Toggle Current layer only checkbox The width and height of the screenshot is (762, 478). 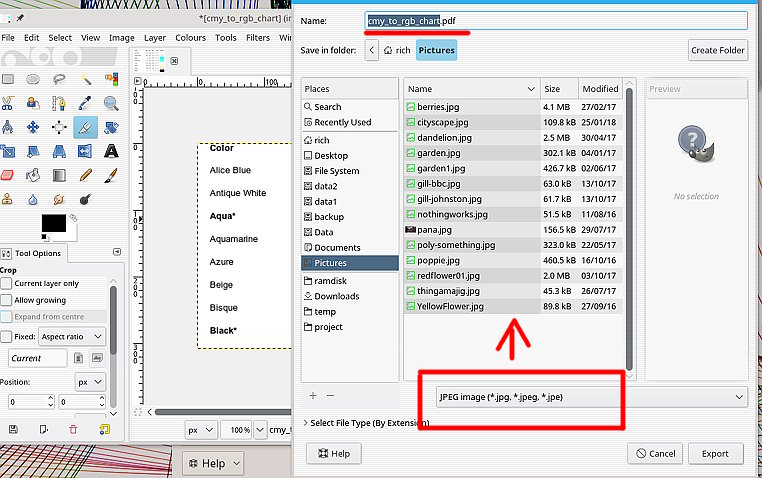[x=6, y=283]
